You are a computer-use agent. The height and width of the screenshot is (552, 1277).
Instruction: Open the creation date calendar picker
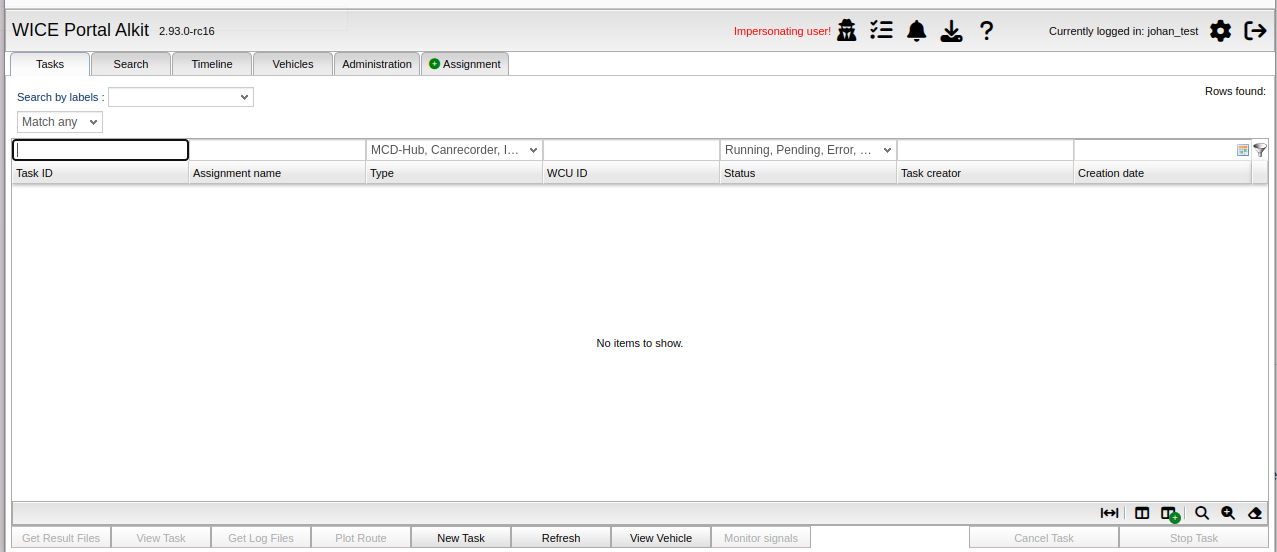point(1243,150)
